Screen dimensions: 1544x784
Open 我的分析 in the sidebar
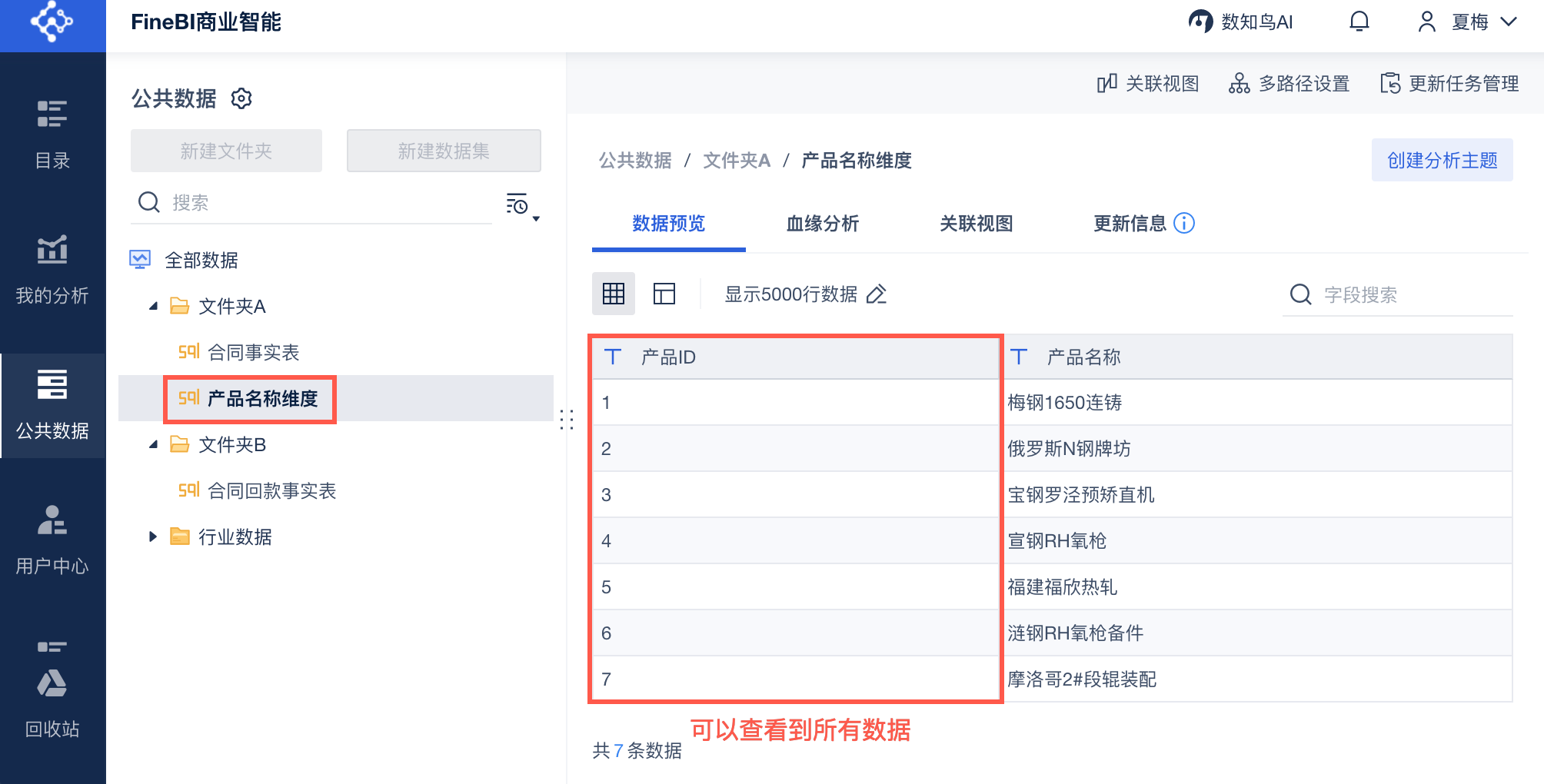pyautogui.click(x=52, y=269)
